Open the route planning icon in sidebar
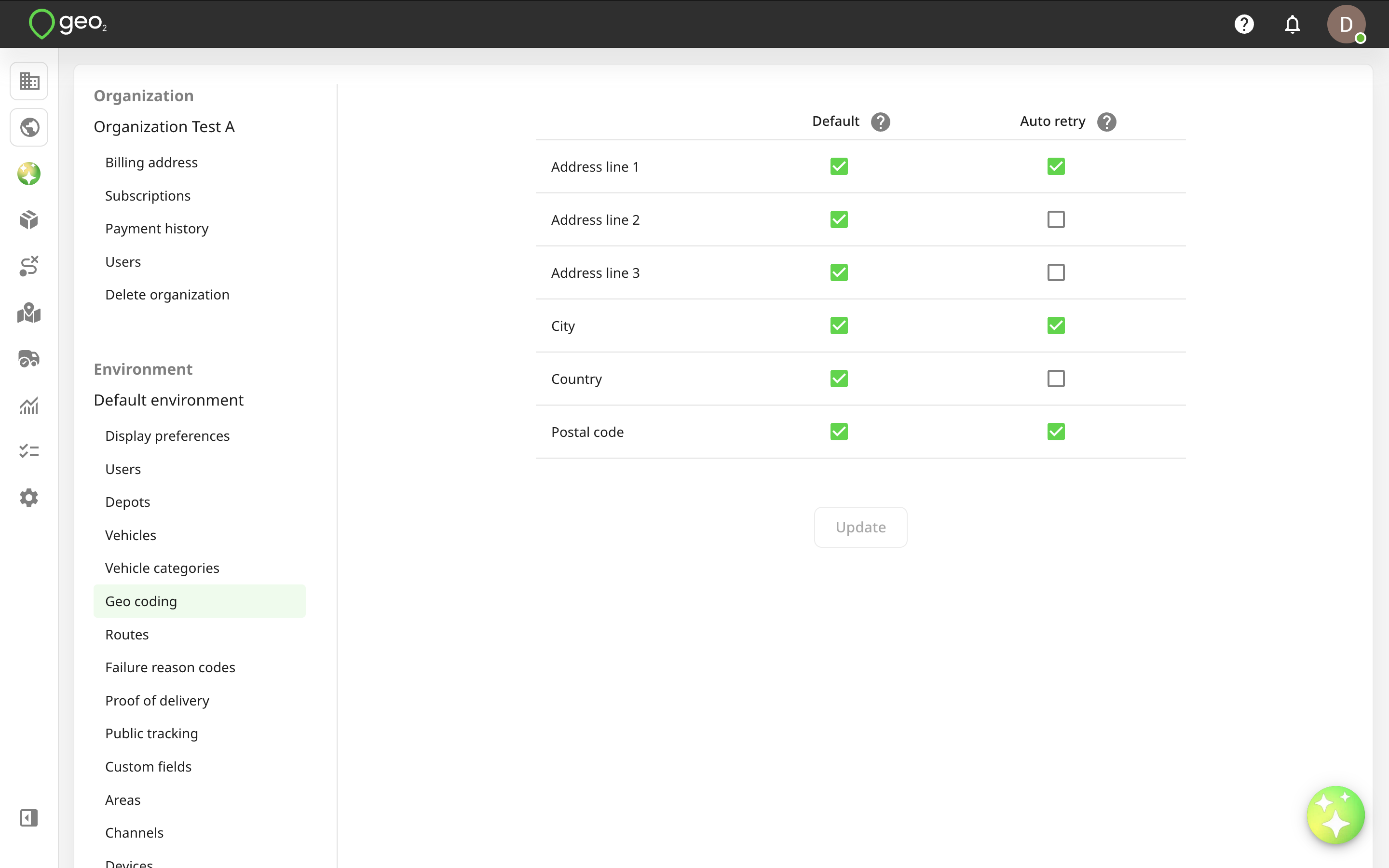Viewport: 1389px width, 868px height. tap(29, 266)
